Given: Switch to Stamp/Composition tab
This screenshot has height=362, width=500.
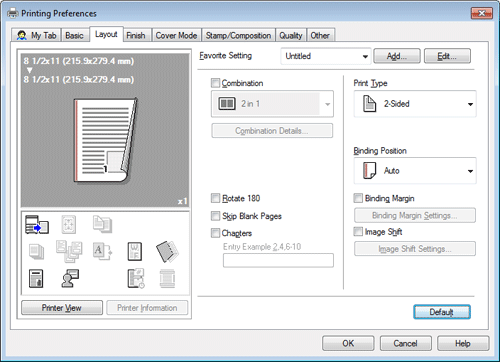Looking at the screenshot, I should pos(238,35).
